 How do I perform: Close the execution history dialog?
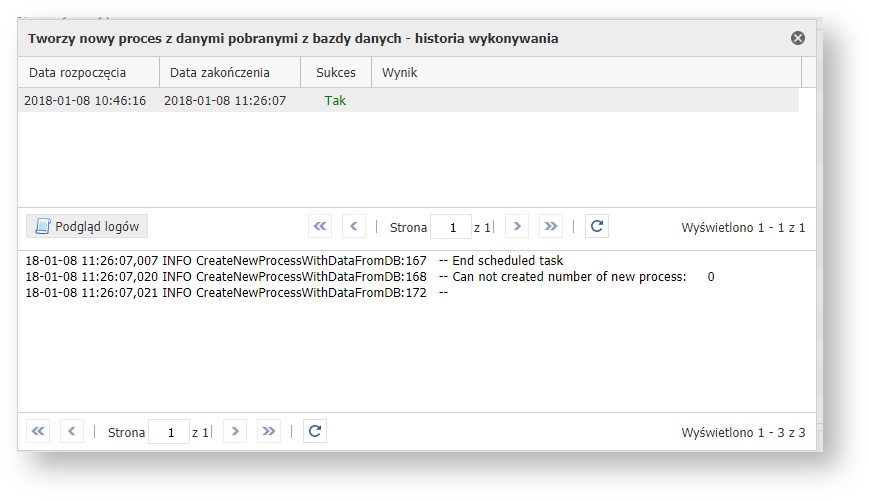click(x=797, y=38)
